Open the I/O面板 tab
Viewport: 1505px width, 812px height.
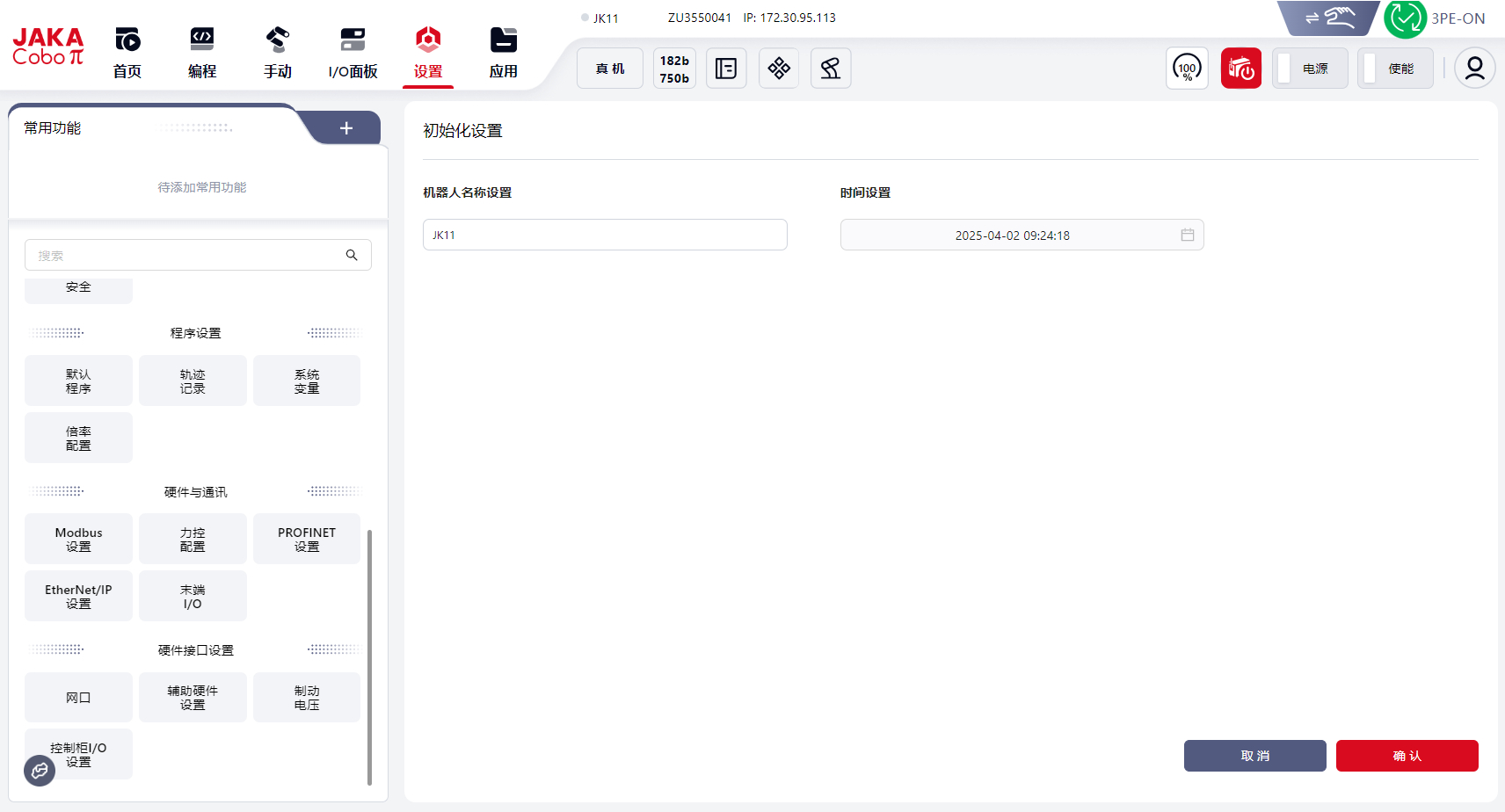pyautogui.click(x=353, y=53)
